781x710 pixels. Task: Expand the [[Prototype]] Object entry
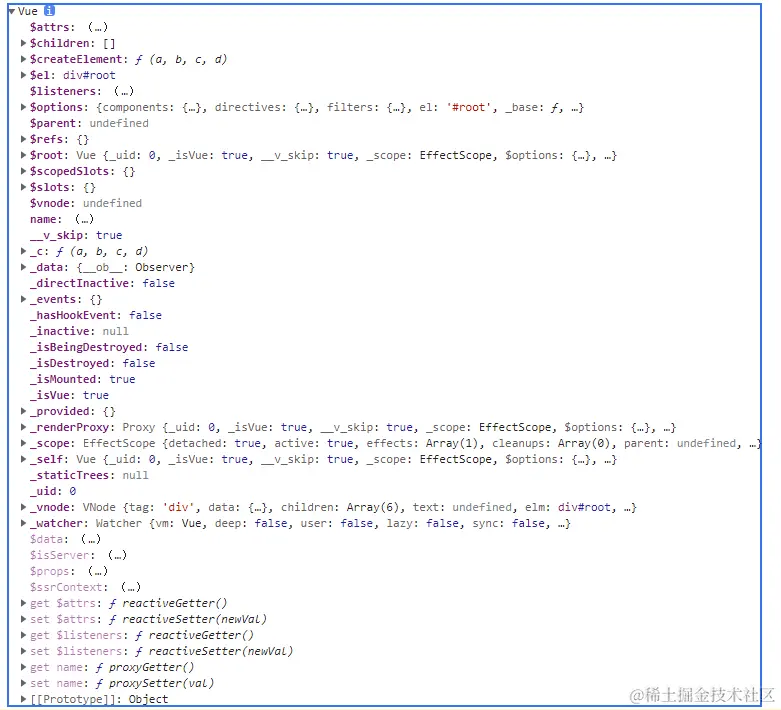pyautogui.click(x=23, y=699)
